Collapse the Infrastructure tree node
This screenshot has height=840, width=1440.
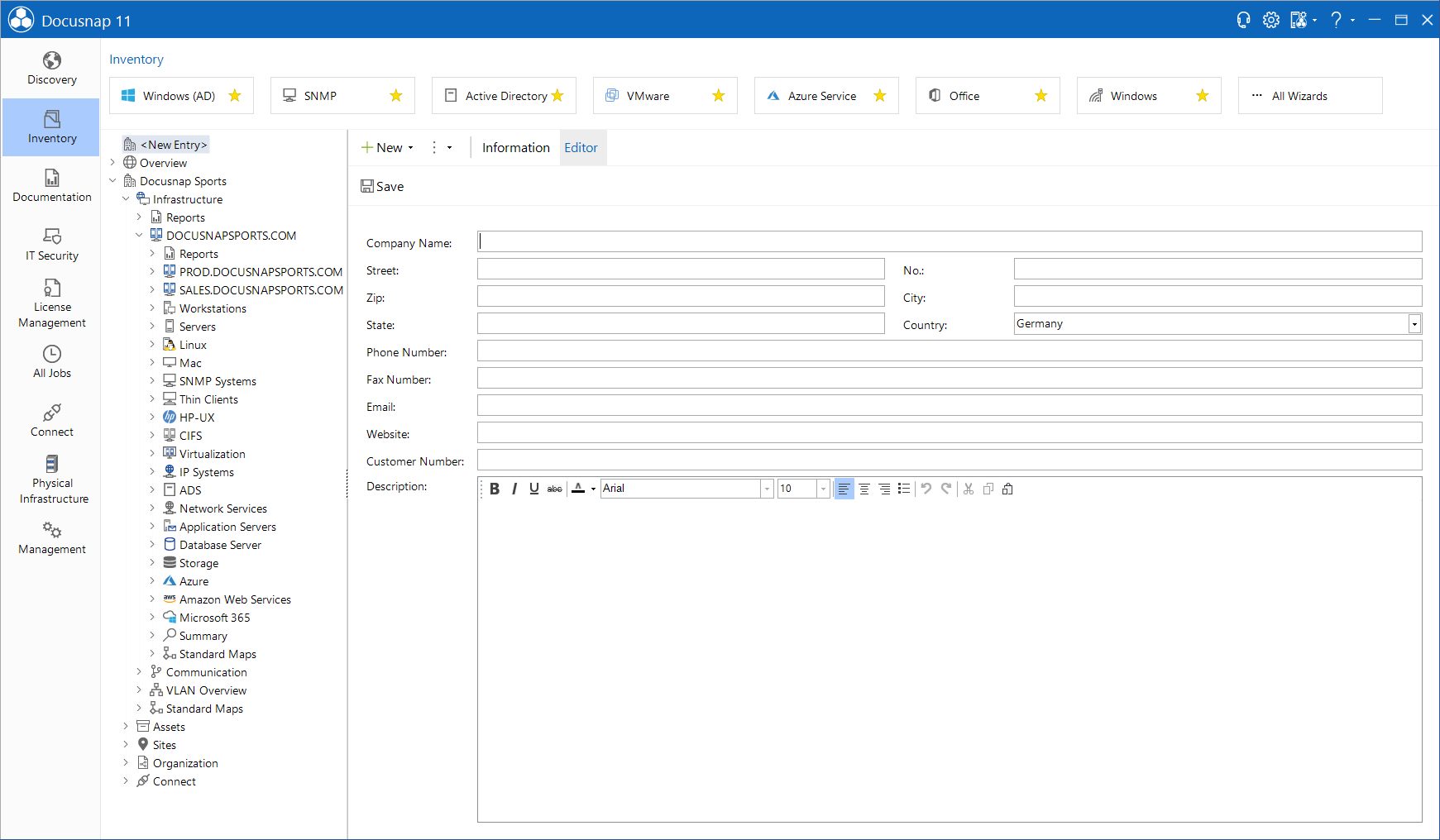(126, 199)
